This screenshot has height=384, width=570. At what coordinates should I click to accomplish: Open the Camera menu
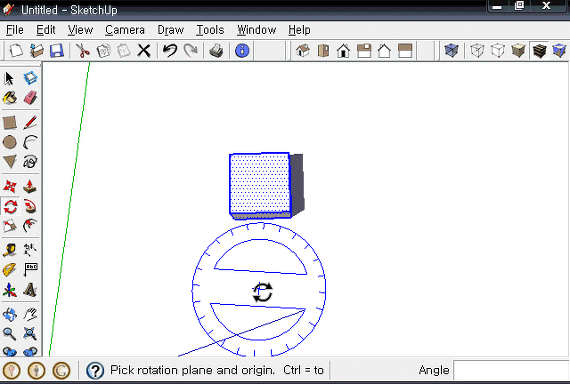tap(125, 30)
